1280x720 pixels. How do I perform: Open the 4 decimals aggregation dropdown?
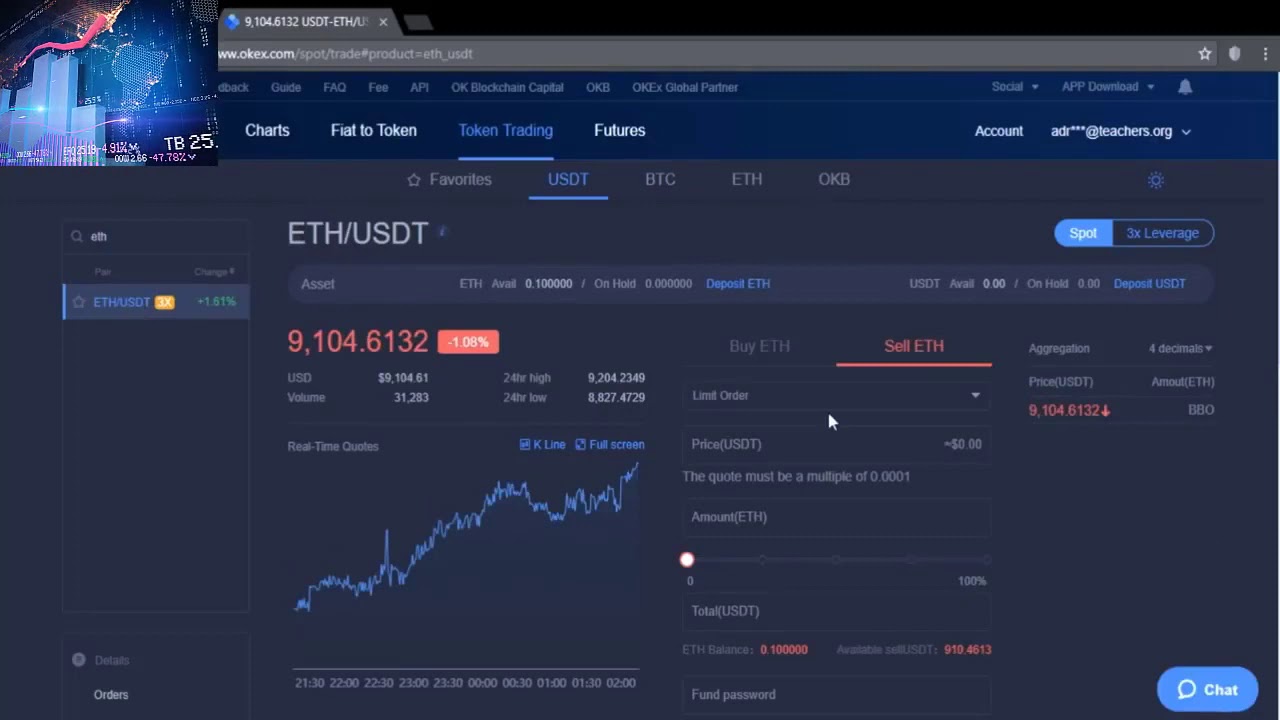tap(1180, 349)
